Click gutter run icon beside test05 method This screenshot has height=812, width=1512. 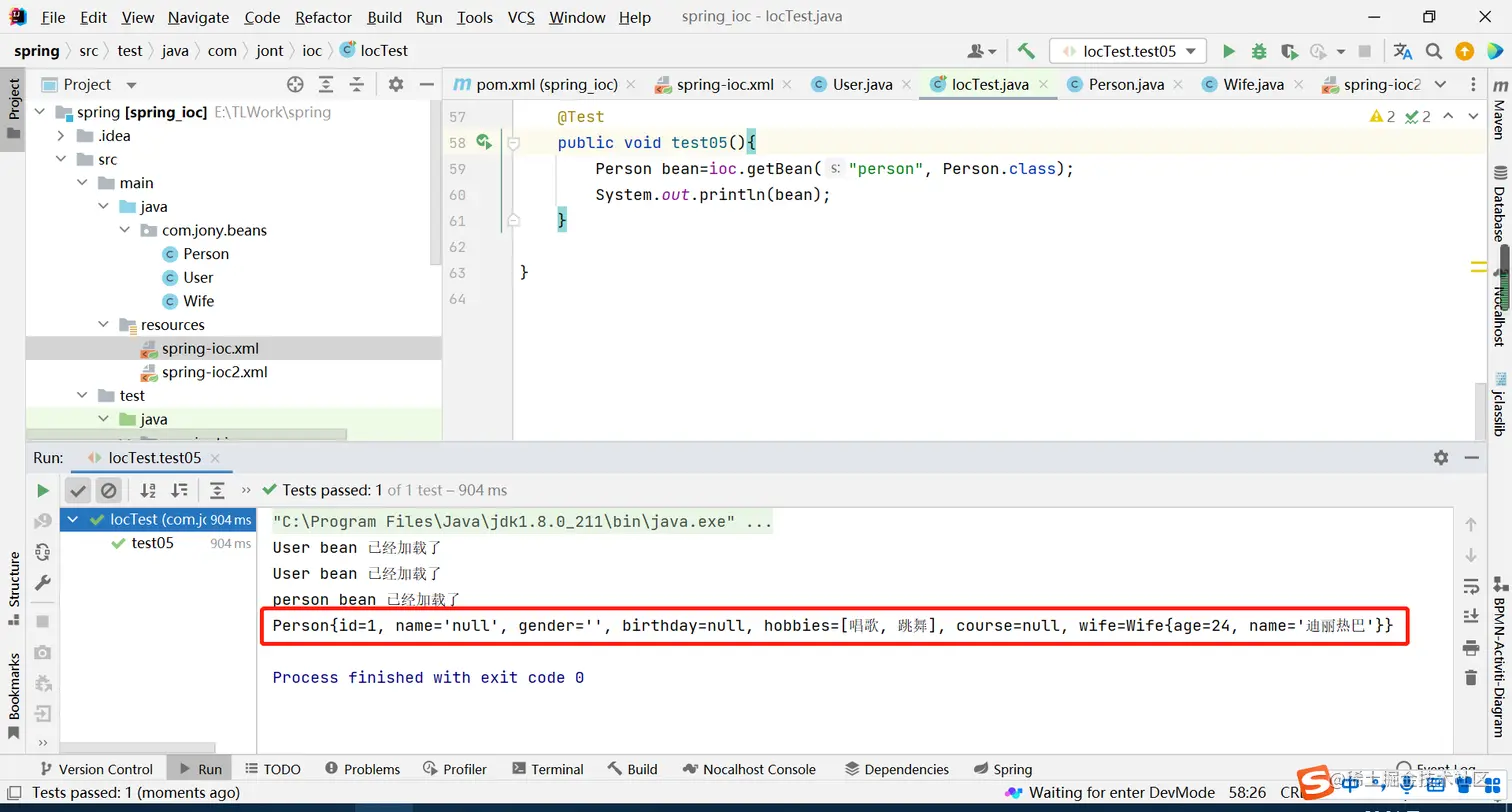(484, 142)
